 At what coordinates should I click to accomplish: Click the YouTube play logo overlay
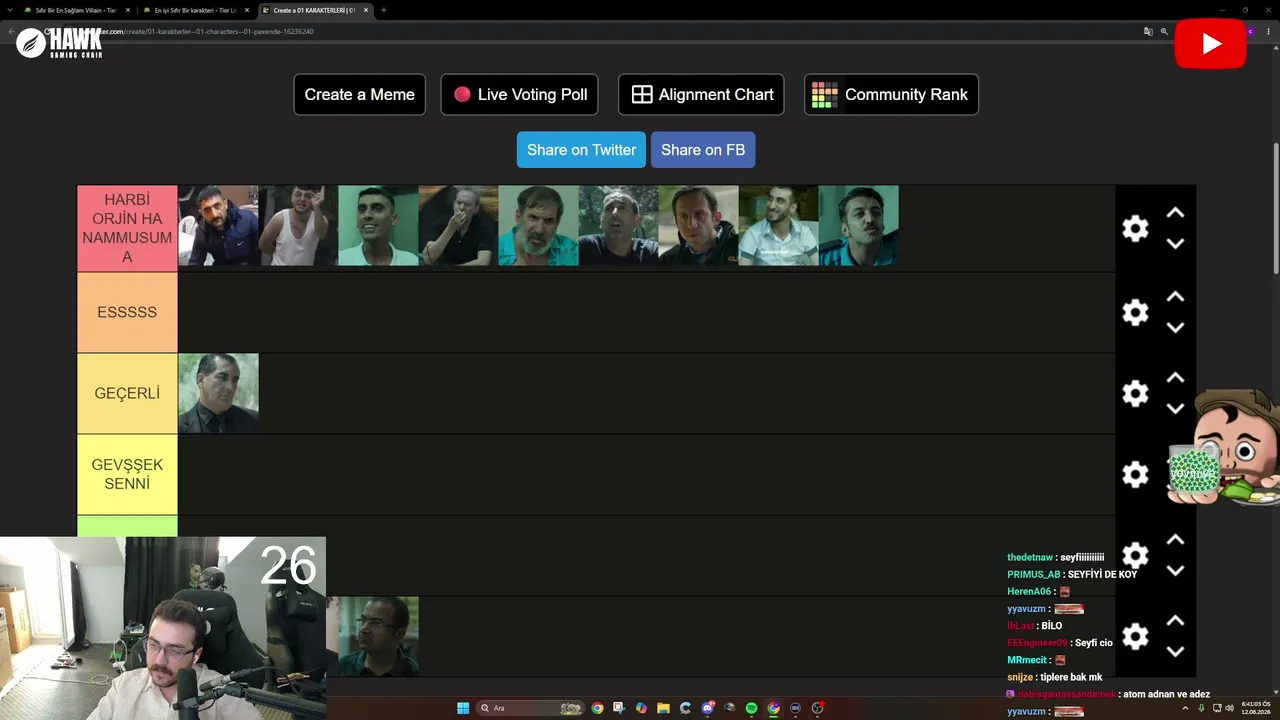[x=1210, y=44]
